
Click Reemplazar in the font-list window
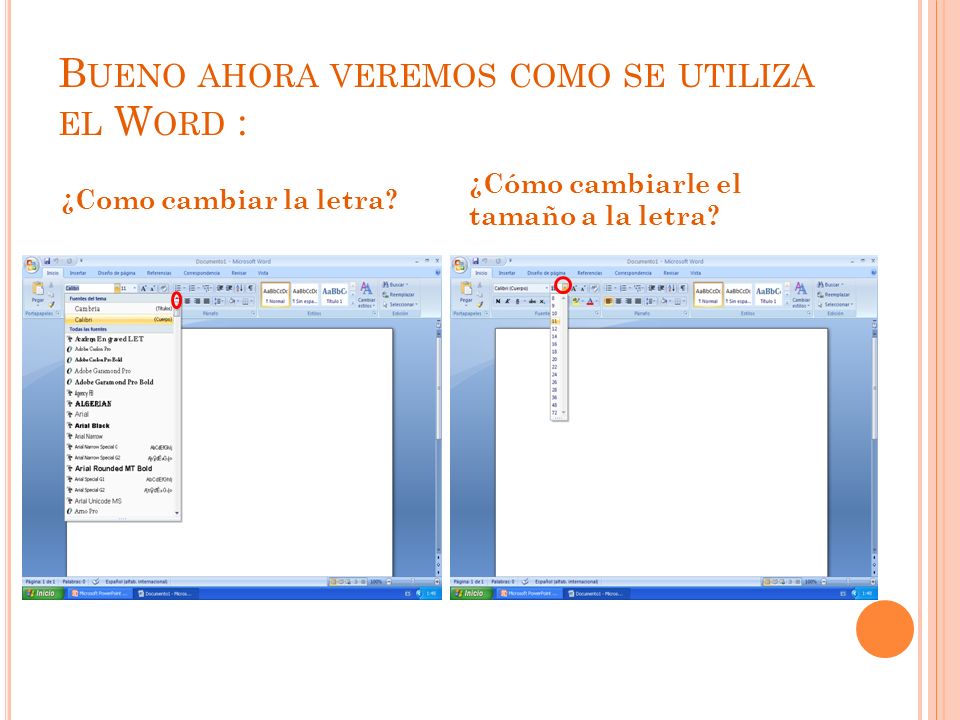click(398, 294)
